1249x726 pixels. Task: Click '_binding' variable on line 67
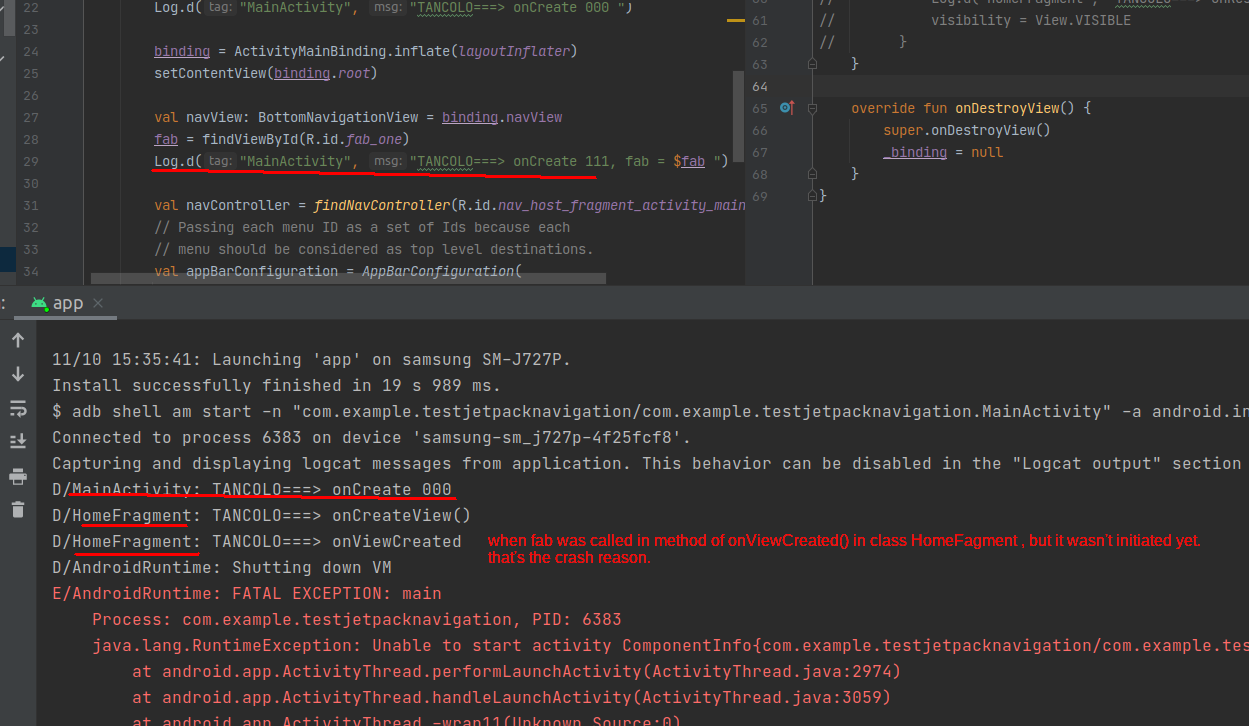(x=915, y=152)
